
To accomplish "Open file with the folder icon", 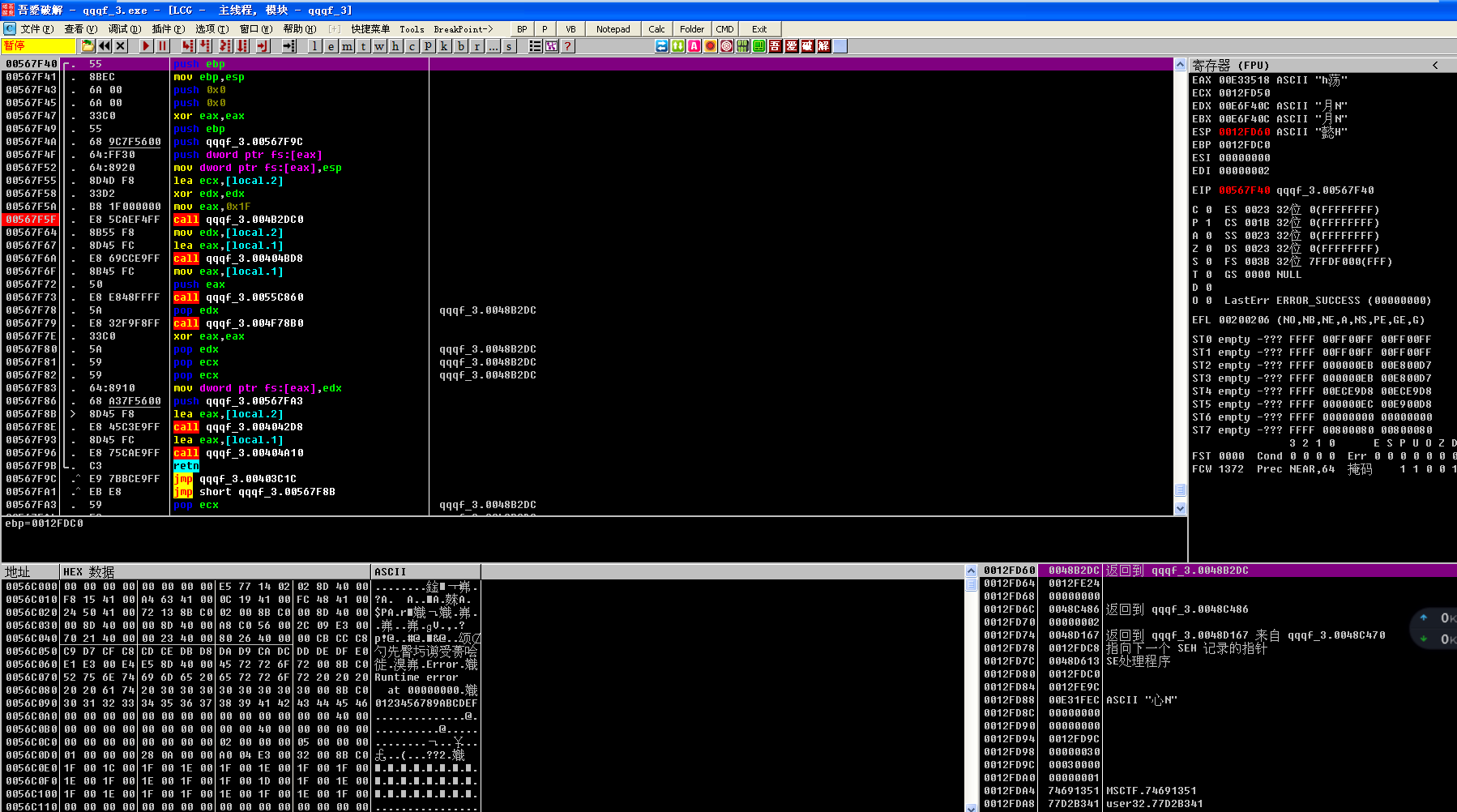I will pos(88,46).
